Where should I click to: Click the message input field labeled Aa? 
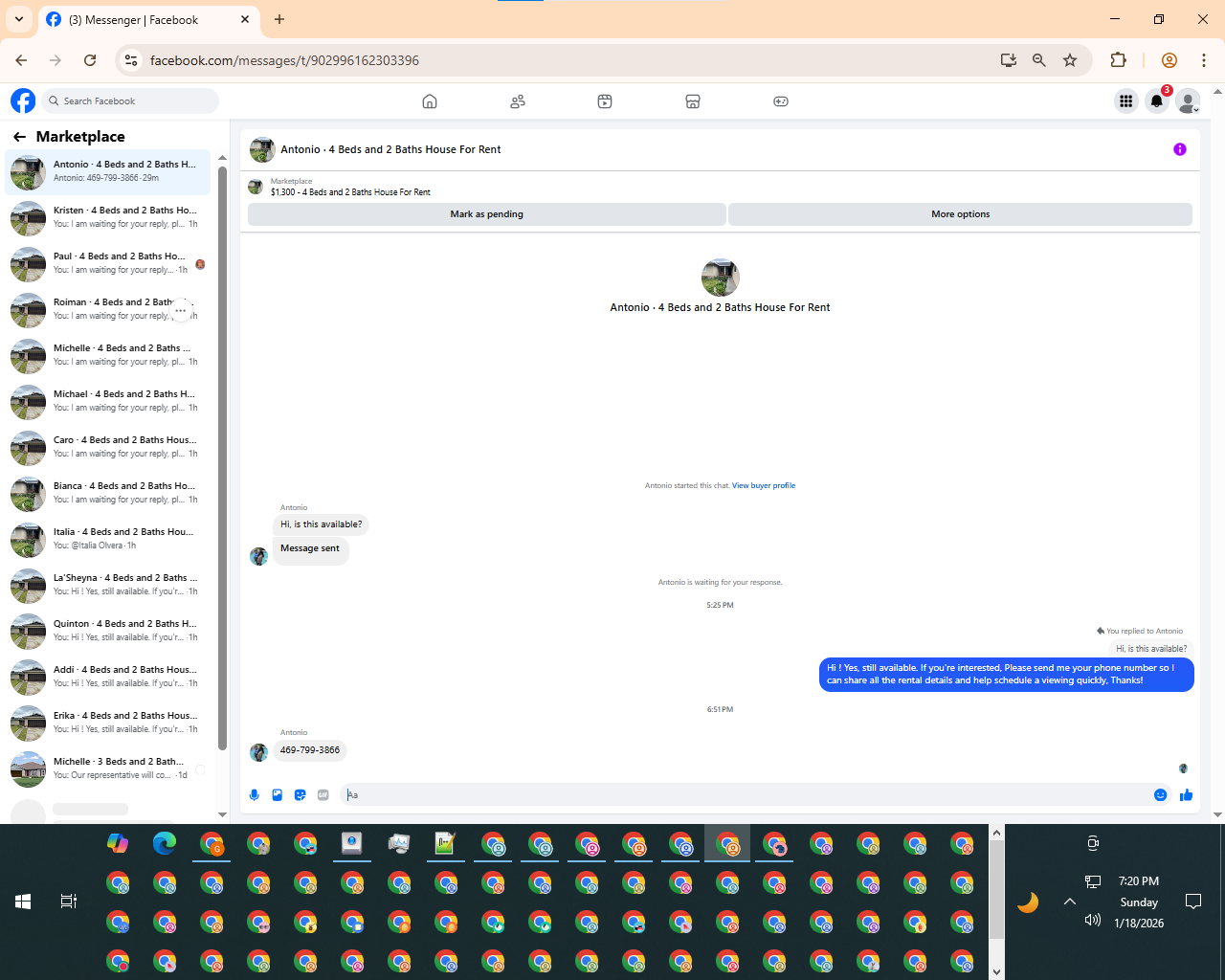click(x=746, y=795)
